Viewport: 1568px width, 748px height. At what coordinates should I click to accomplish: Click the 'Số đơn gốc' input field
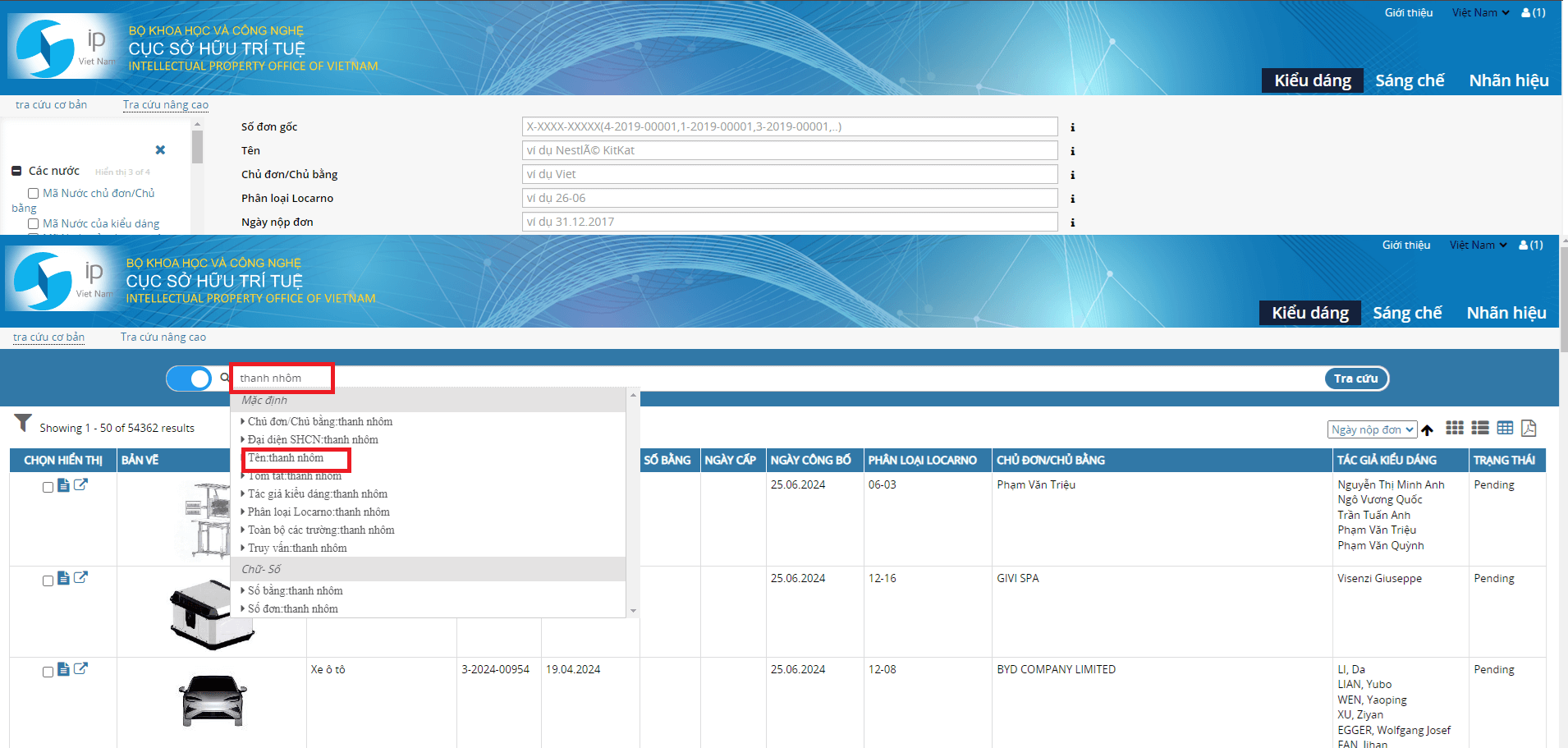point(789,126)
